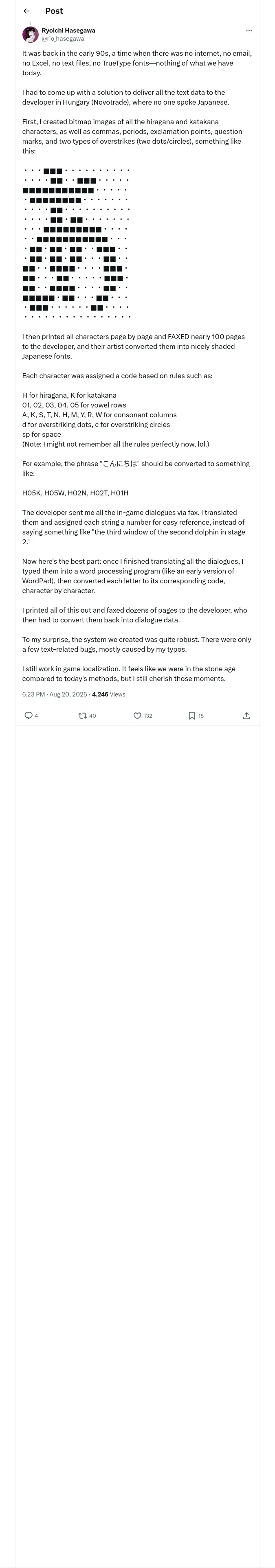Click the bookmark count of 18
Image resolution: width=275 pixels, height=1568 pixels.
(201, 716)
